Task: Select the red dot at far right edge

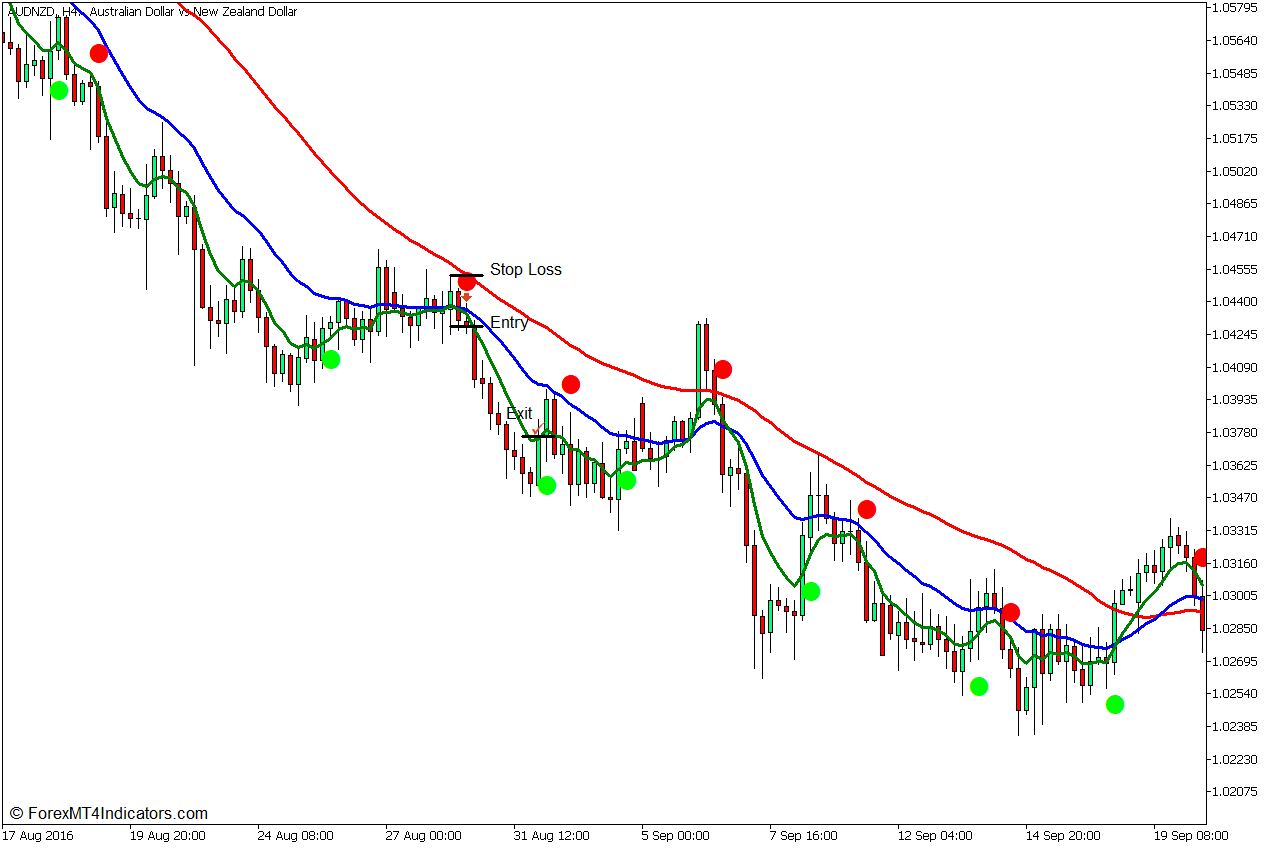Action: click(1201, 558)
